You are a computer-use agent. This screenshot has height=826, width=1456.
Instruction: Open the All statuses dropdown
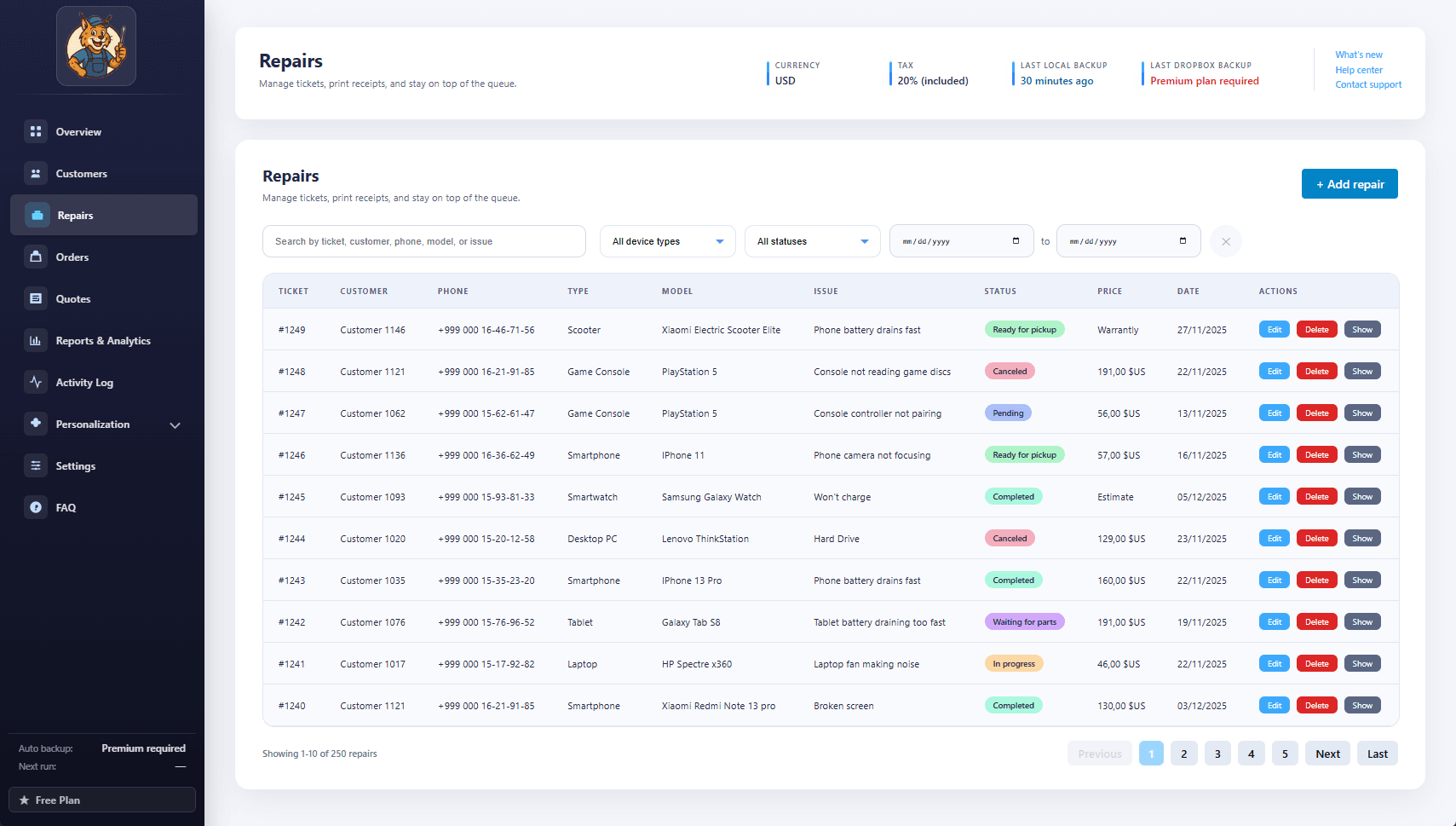click(811, 241)
